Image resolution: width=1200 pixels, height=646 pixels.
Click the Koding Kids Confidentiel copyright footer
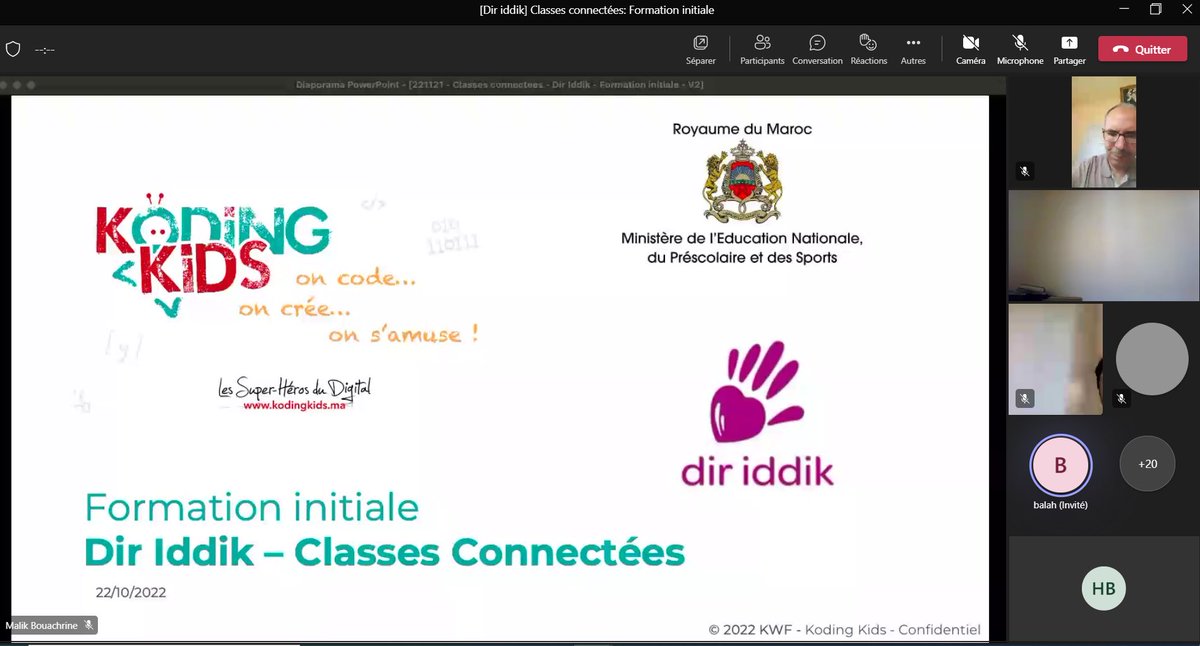click(x=845, y=629)
